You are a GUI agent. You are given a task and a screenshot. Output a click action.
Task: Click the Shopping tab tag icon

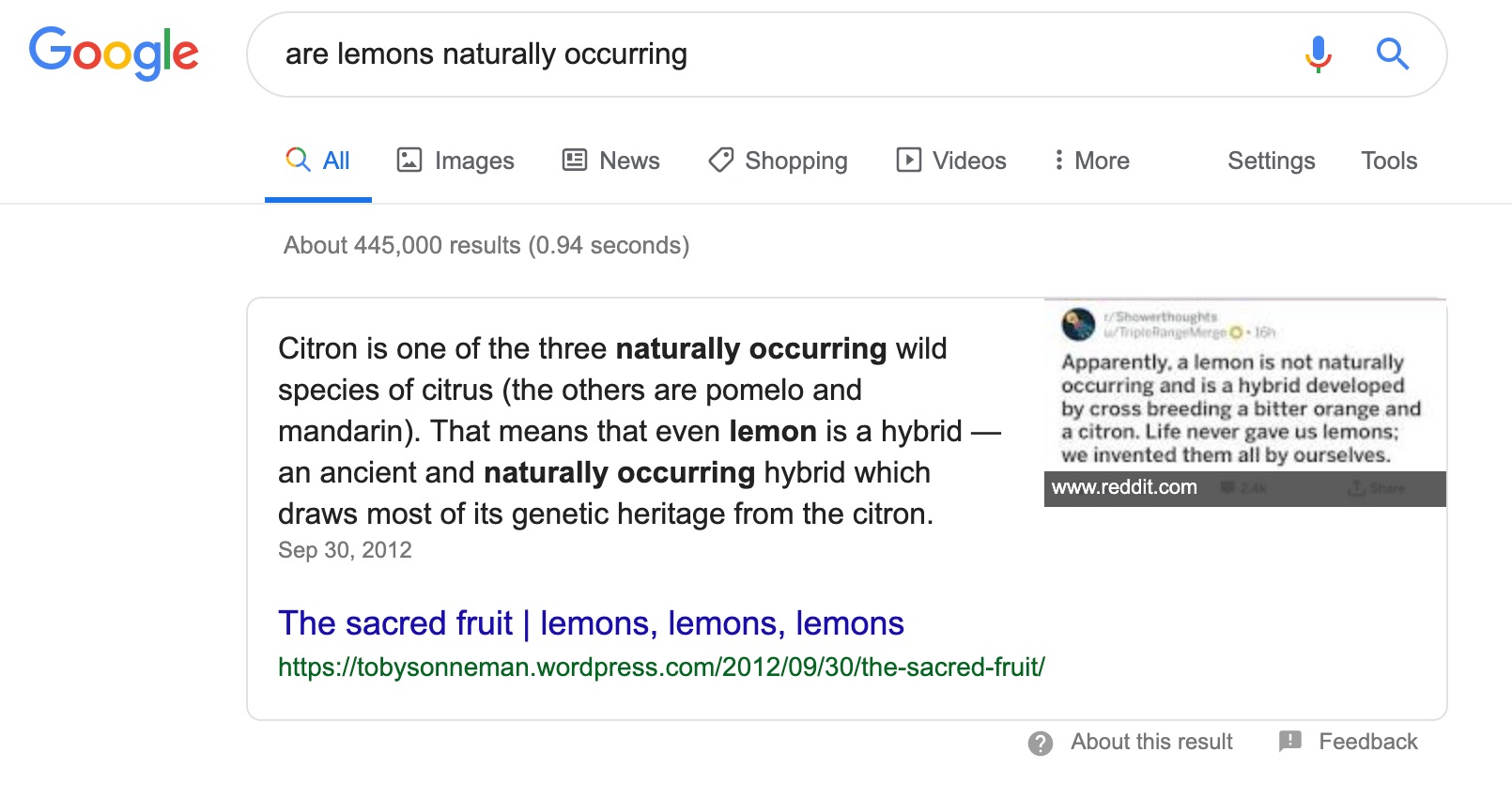click(x=721, y=160)
